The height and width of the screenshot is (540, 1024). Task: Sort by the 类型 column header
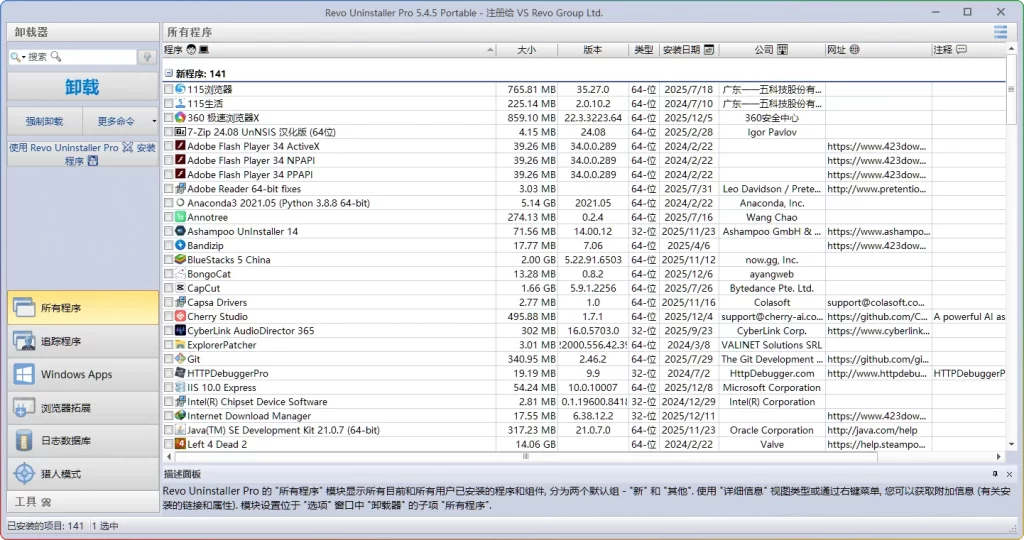(644, 50)
